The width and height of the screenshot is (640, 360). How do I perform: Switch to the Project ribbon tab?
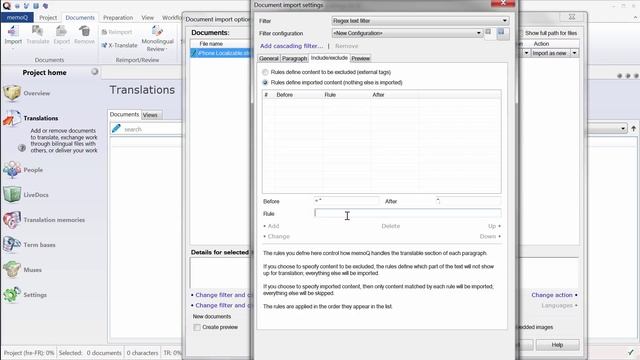coord(48,18)
